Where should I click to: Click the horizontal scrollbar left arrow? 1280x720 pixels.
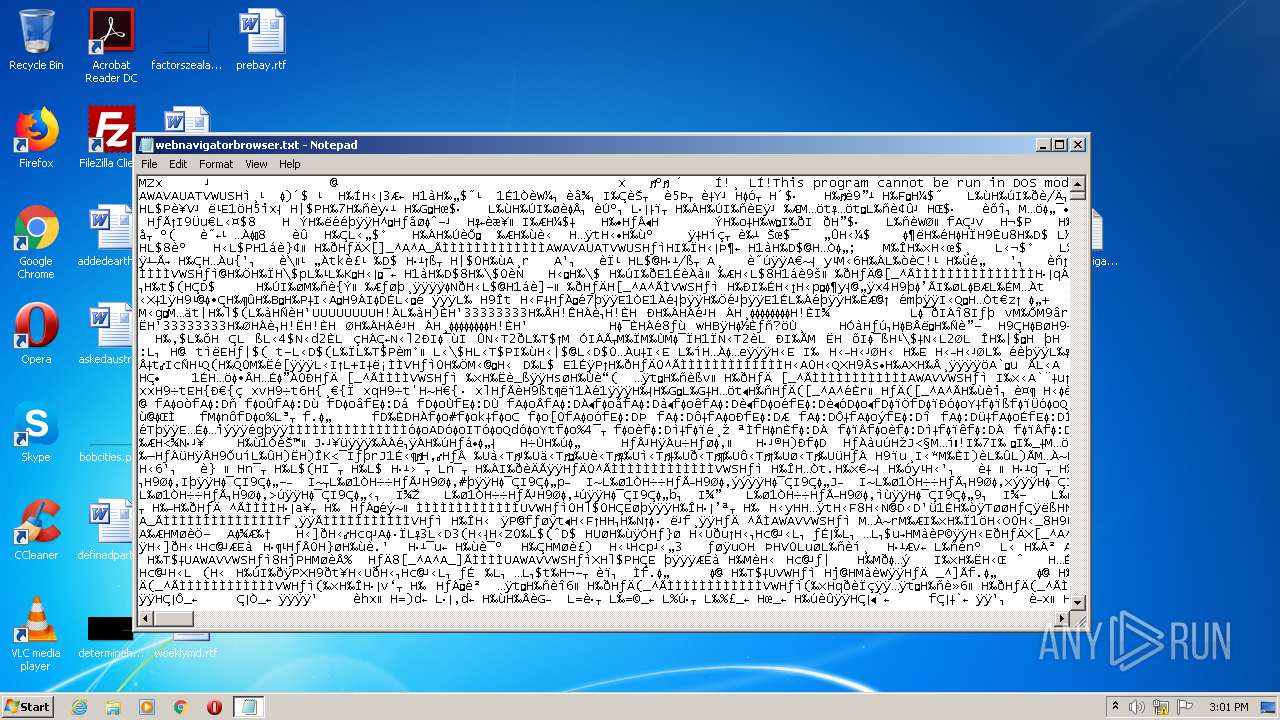point(146,619)
